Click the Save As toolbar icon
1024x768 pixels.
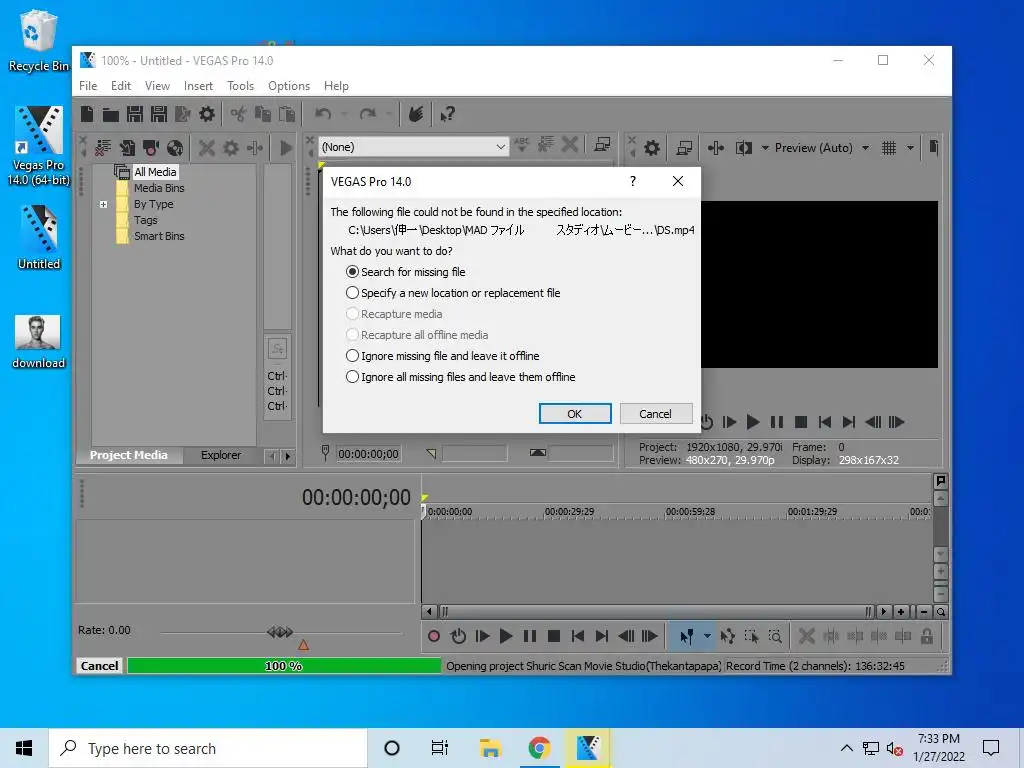click(x=159, y=114)
